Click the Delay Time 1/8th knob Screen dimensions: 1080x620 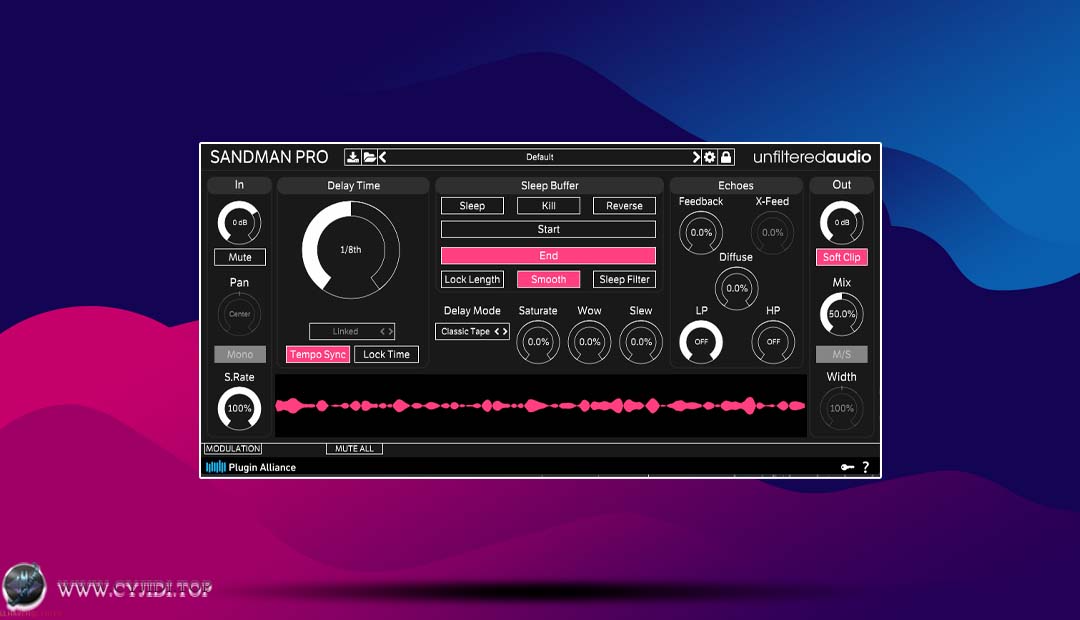click(351, 249)
